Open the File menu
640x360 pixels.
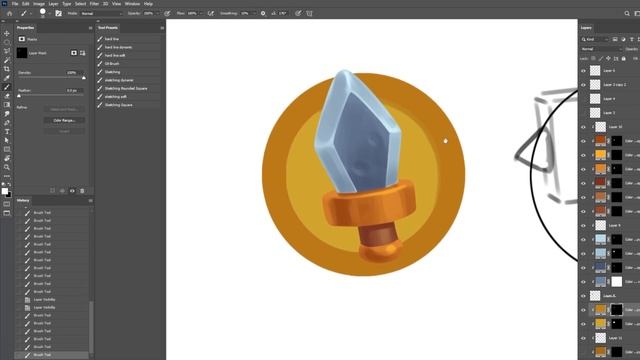click(x=15, y=4)
